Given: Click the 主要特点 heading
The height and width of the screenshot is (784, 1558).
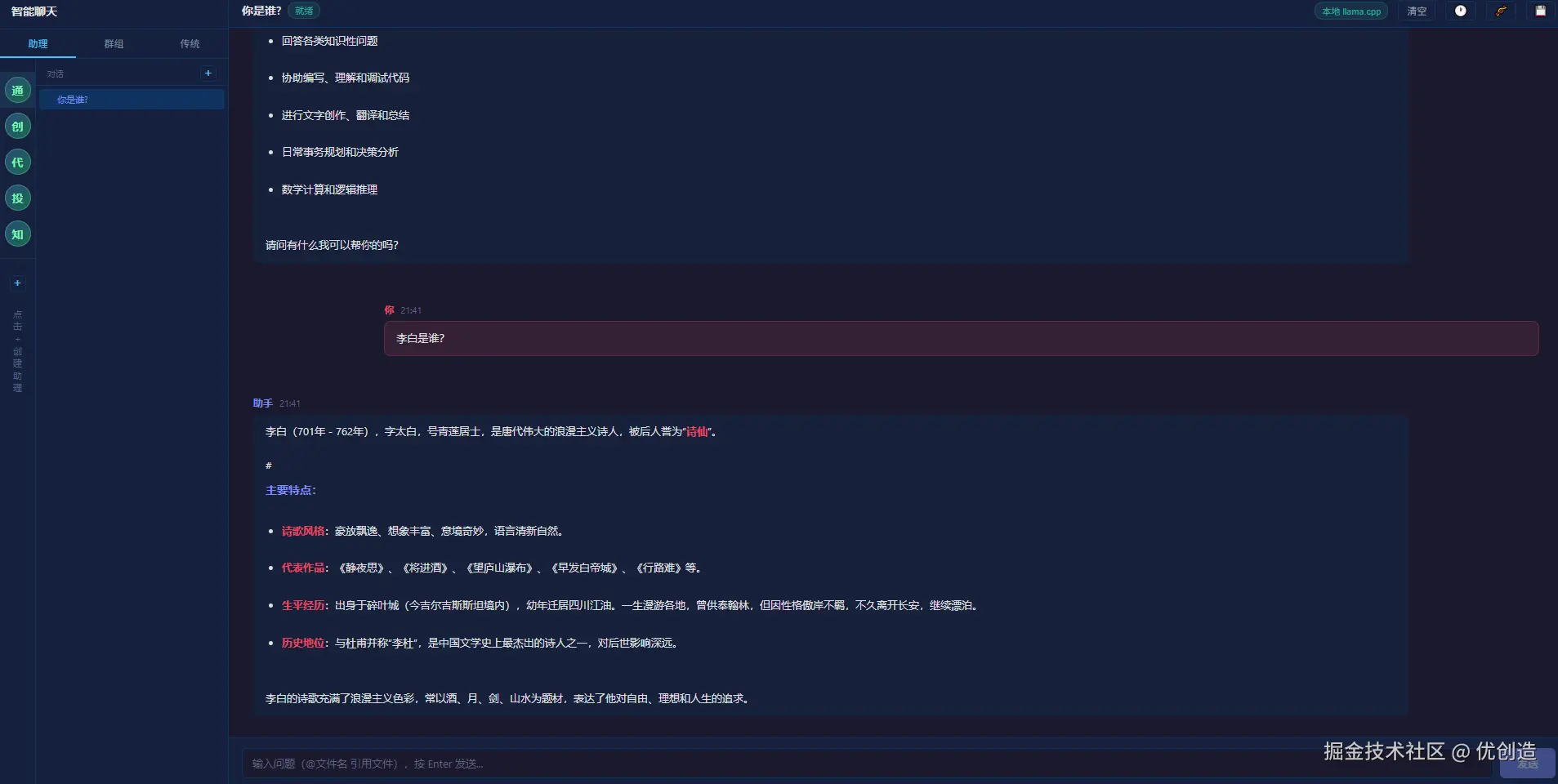Looking at the screenshot, I should pyautogui.click(x=291, y=490).
